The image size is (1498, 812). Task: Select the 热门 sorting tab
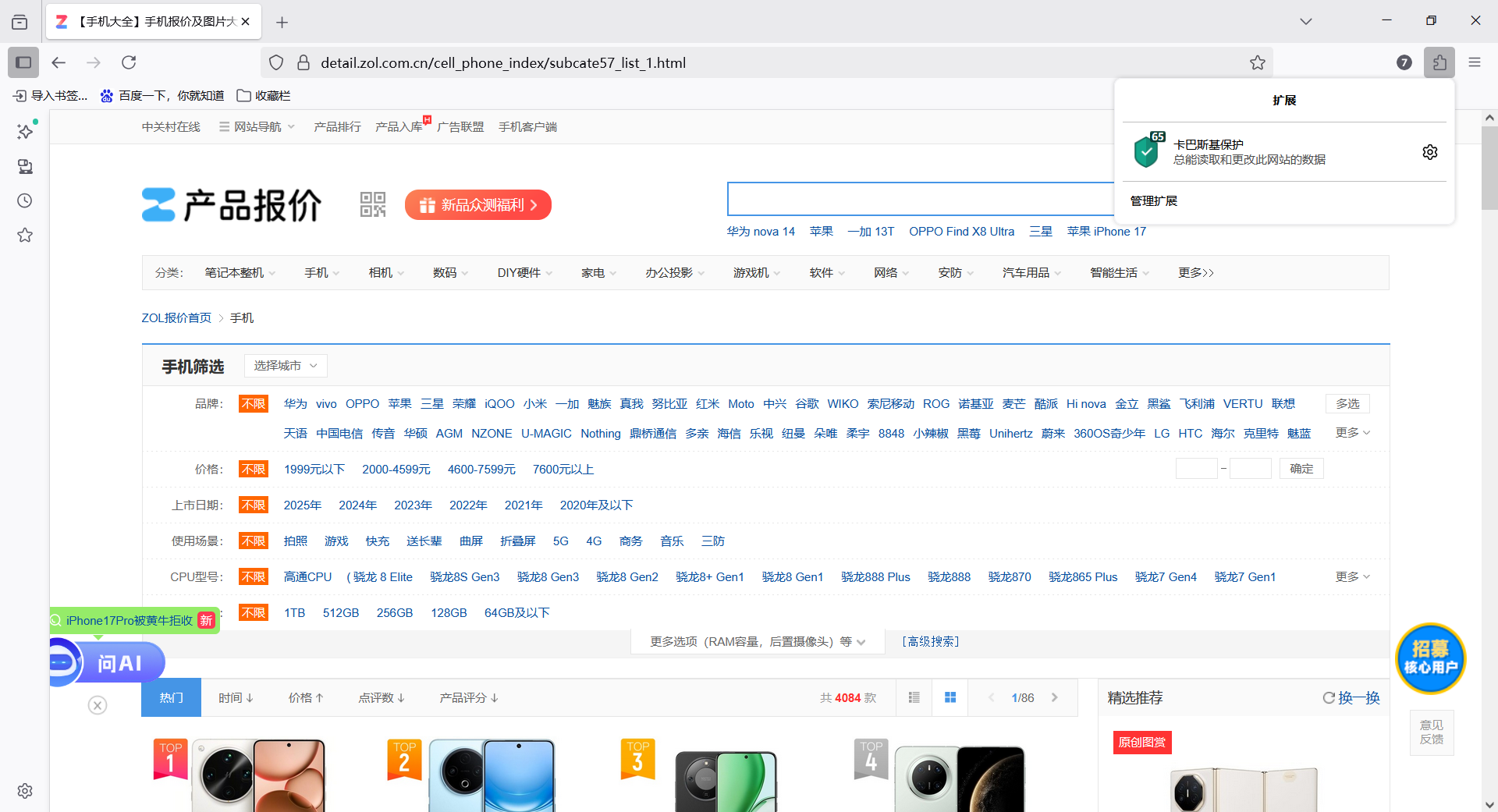171,697
